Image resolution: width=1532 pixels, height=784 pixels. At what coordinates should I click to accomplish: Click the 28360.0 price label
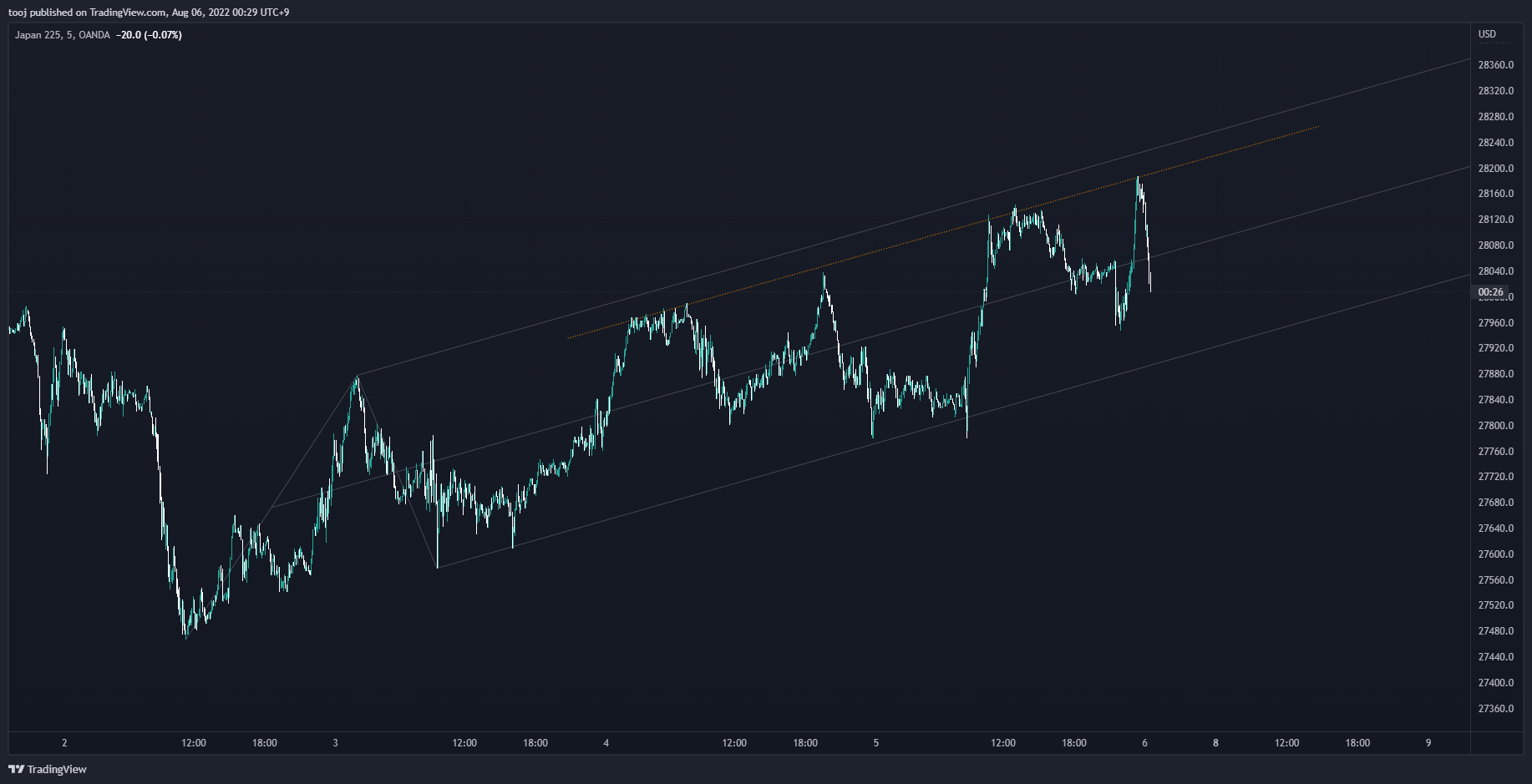click(x=1496, y=65)
